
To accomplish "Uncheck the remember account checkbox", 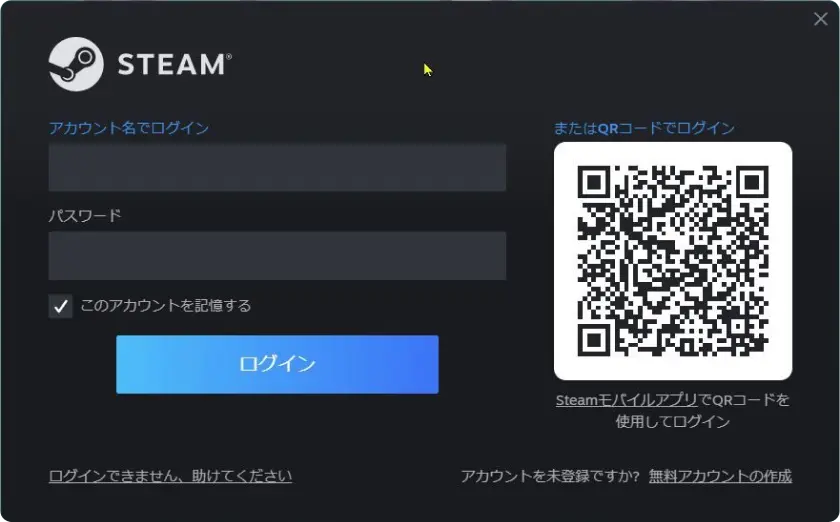I will (x=61, y=306).
